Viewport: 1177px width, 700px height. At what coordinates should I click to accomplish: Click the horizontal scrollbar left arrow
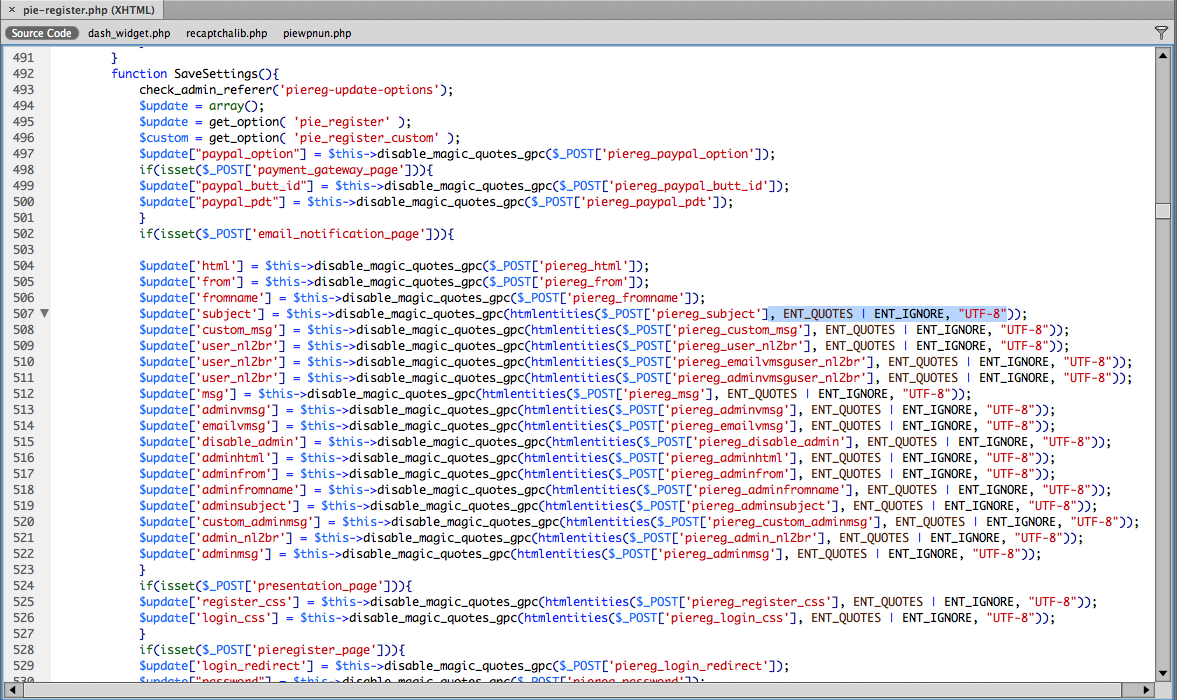13,689
